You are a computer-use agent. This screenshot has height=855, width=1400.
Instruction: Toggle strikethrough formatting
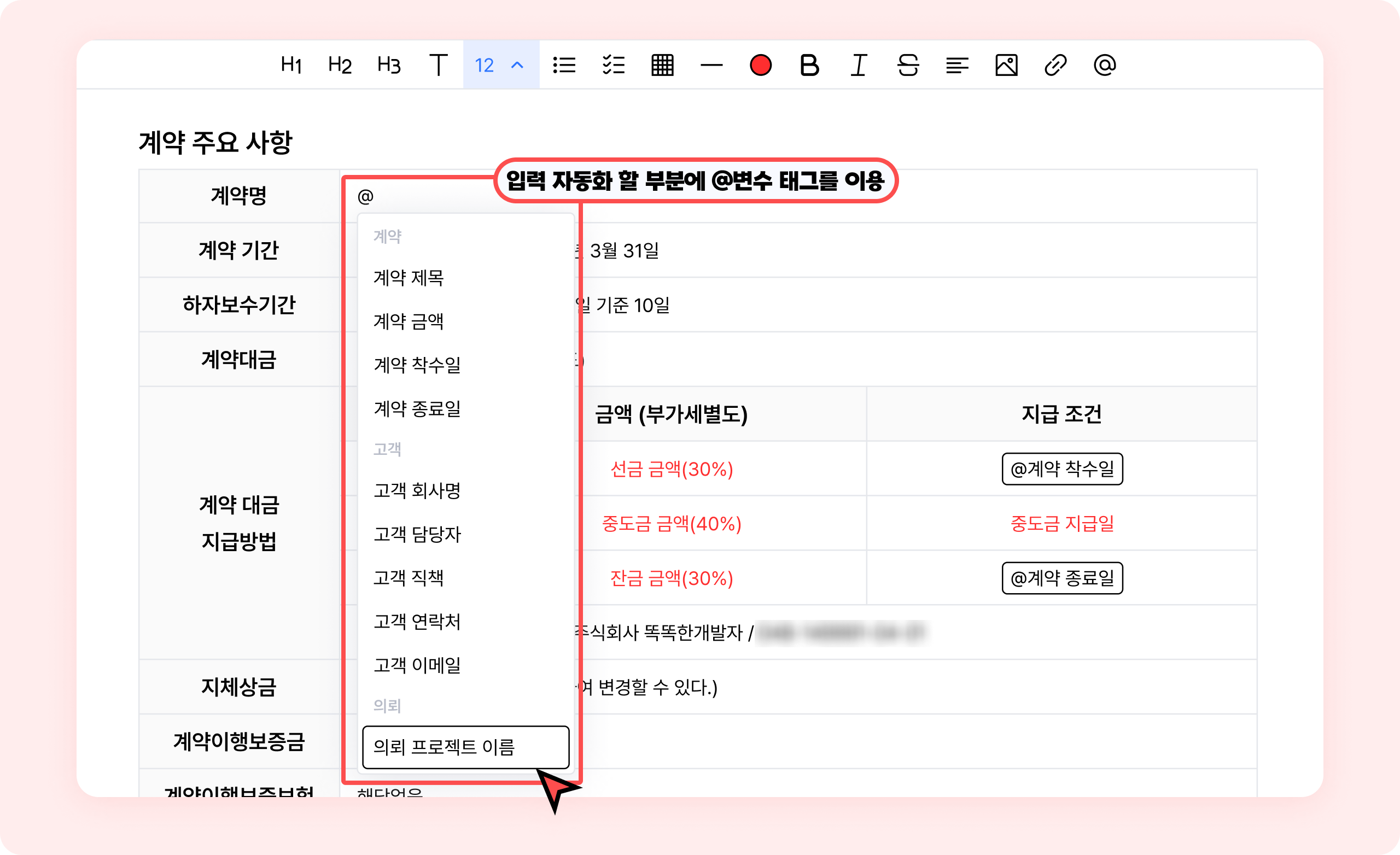(x=908, y=65)
